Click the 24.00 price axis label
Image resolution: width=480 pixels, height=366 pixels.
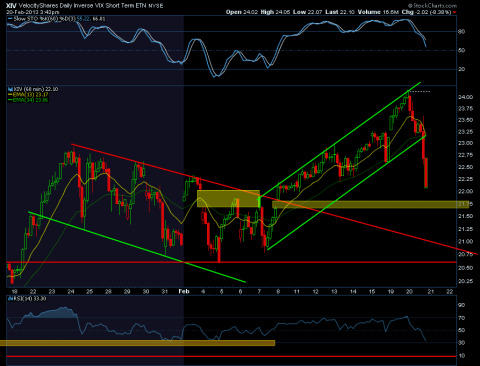point(465,97)
